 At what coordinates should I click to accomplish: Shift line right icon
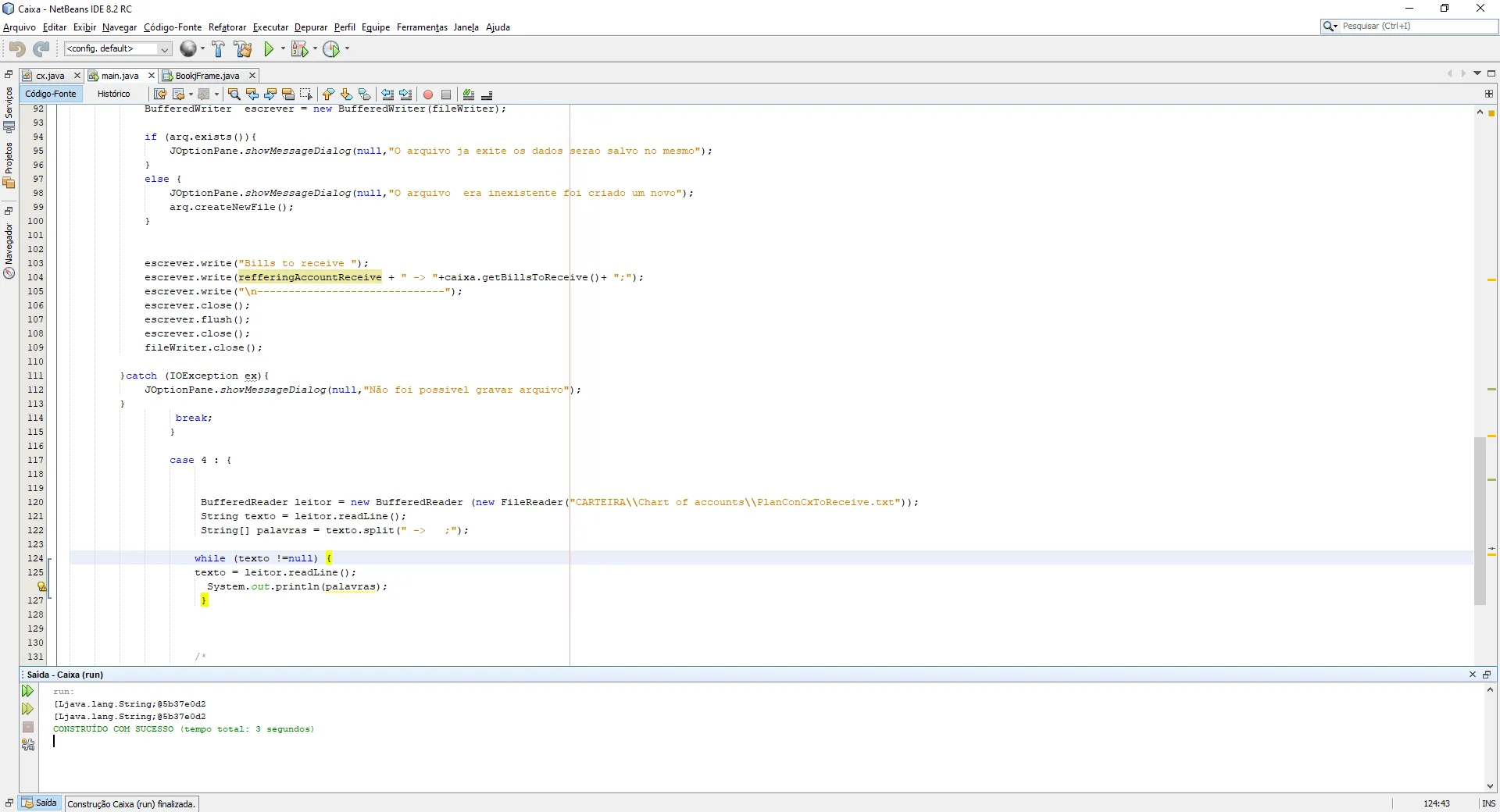click(x=405, y=94)
